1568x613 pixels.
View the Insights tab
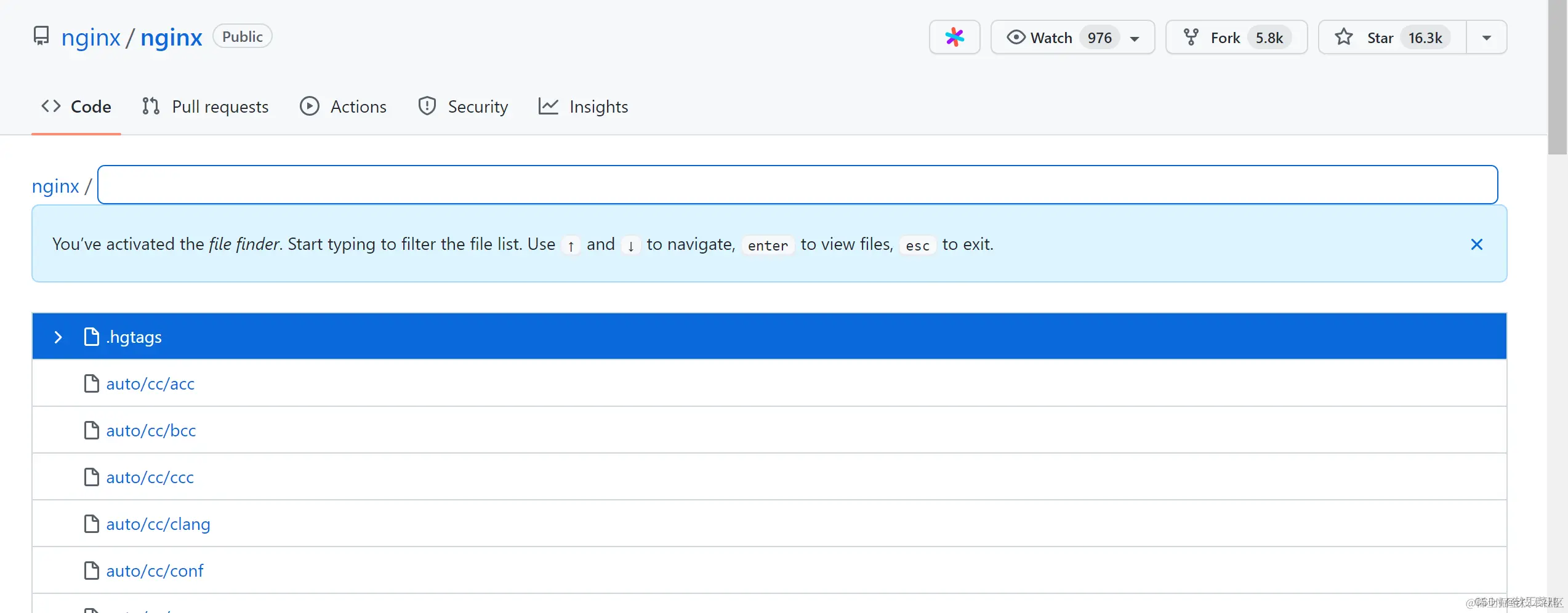click(583, 106)
